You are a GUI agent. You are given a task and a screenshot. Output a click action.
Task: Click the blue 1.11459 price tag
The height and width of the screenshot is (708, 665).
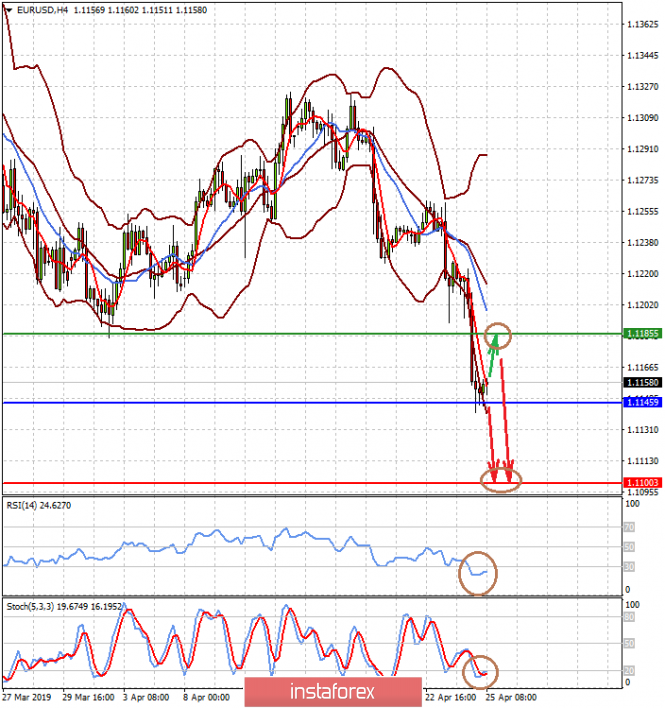pos(640,402)
